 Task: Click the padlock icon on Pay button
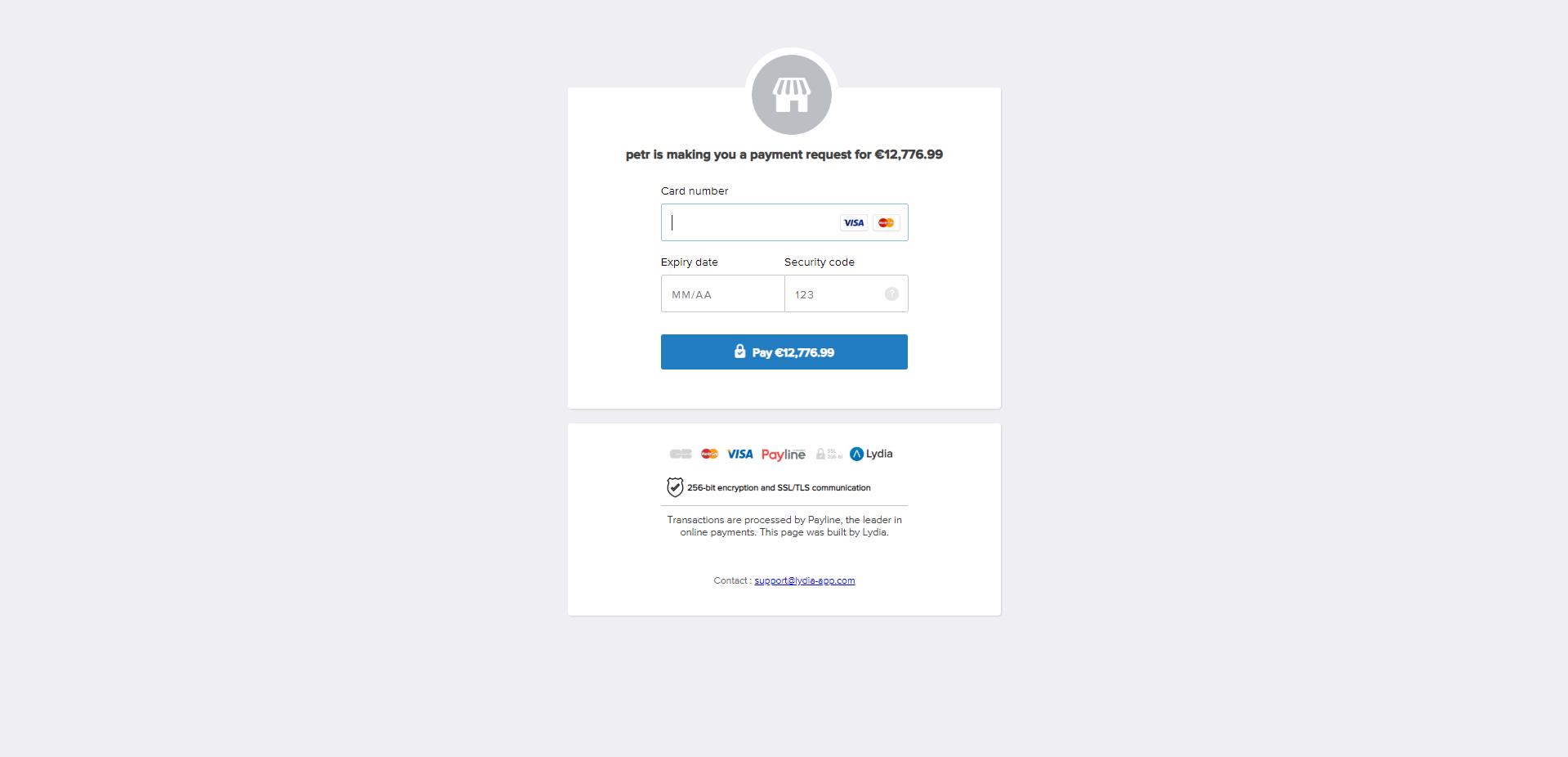739,352
